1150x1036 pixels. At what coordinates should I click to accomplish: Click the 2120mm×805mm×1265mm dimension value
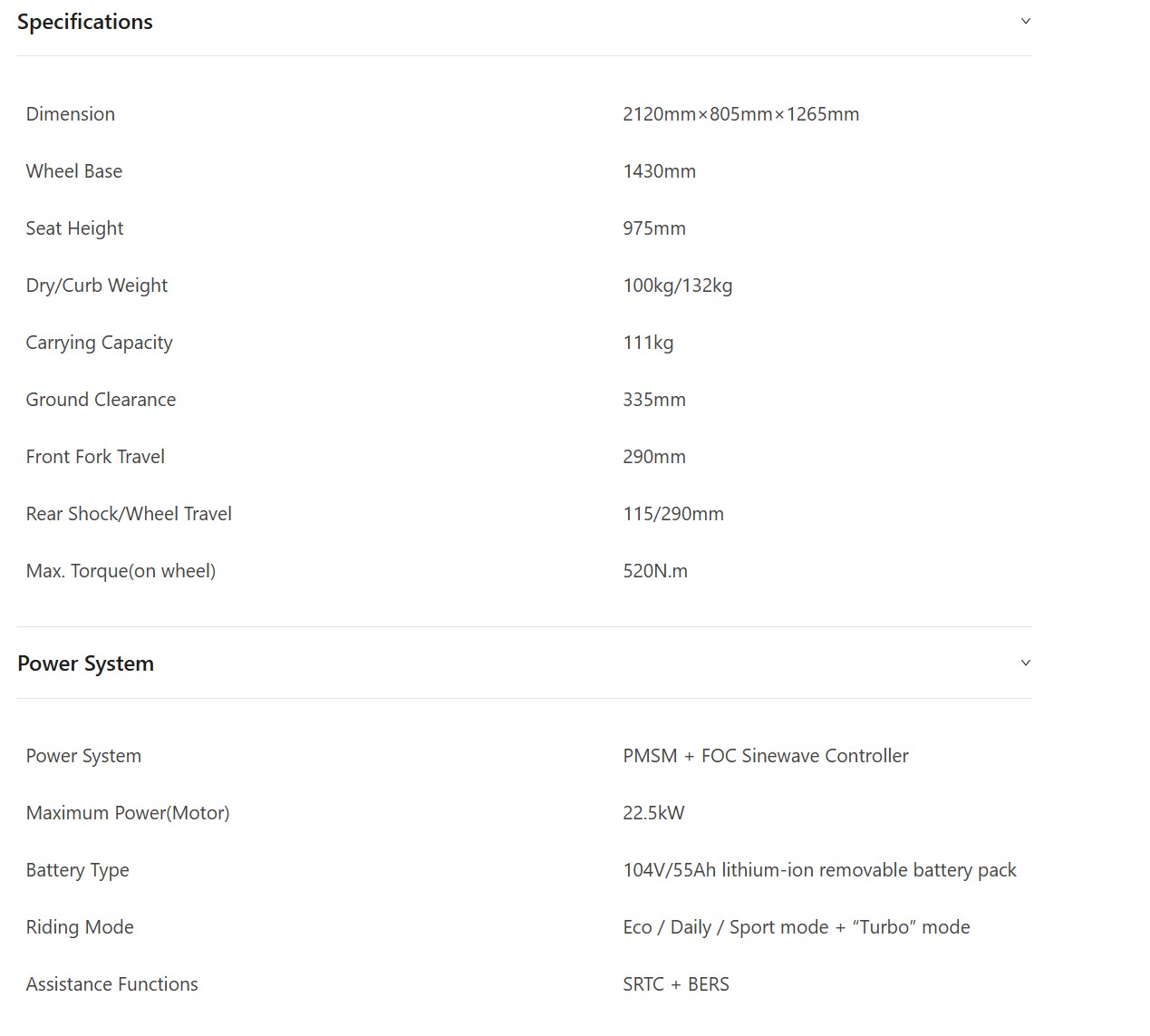pos(741,114)
